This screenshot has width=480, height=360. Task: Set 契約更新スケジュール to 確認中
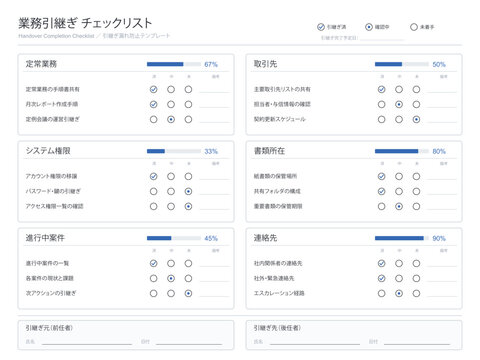pyautogui.click(x=399, y=119)
